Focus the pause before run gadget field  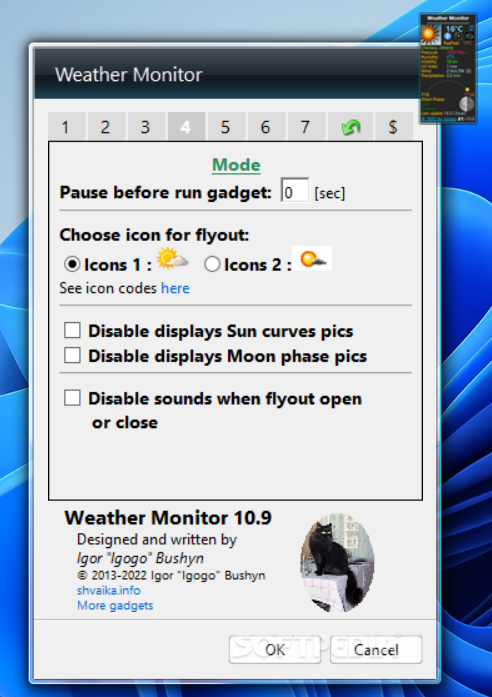(294, 191)
